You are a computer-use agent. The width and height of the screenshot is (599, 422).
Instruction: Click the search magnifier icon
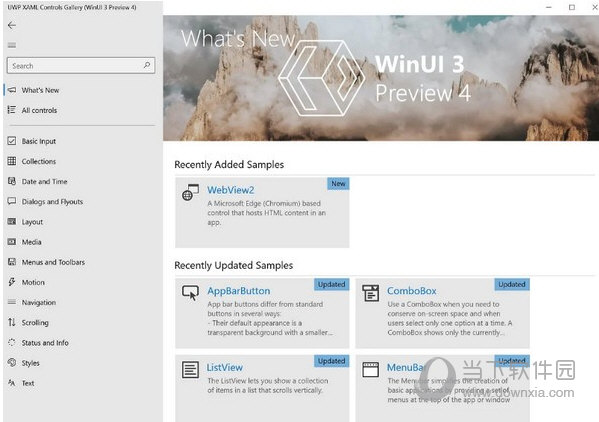[147, 65]
